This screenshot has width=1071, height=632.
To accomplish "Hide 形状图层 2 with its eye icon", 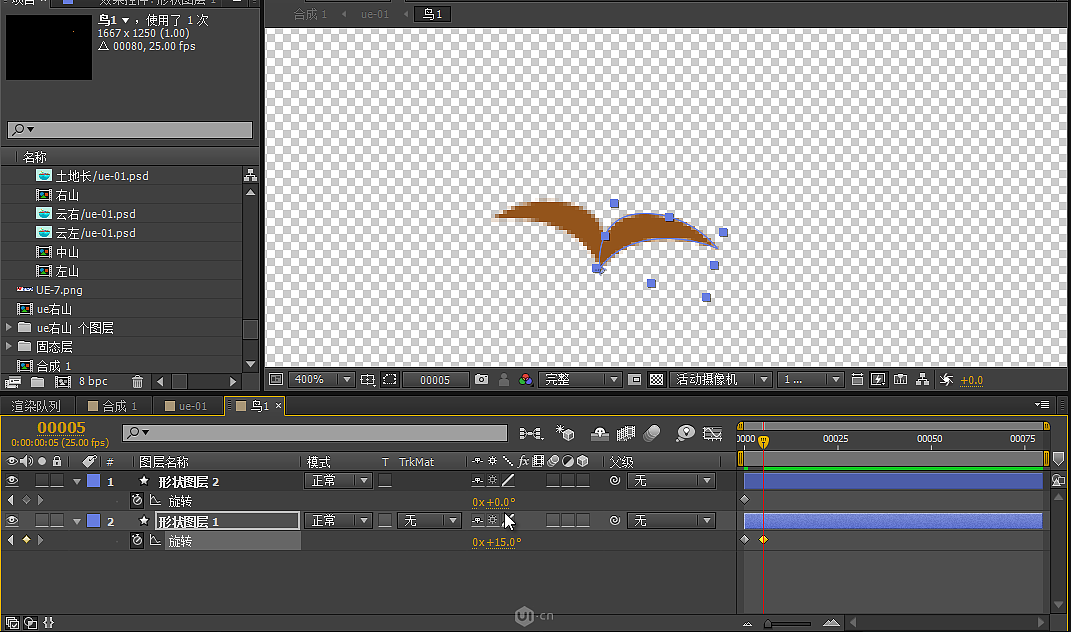I will pyautogui.click(x=12, y=481).
